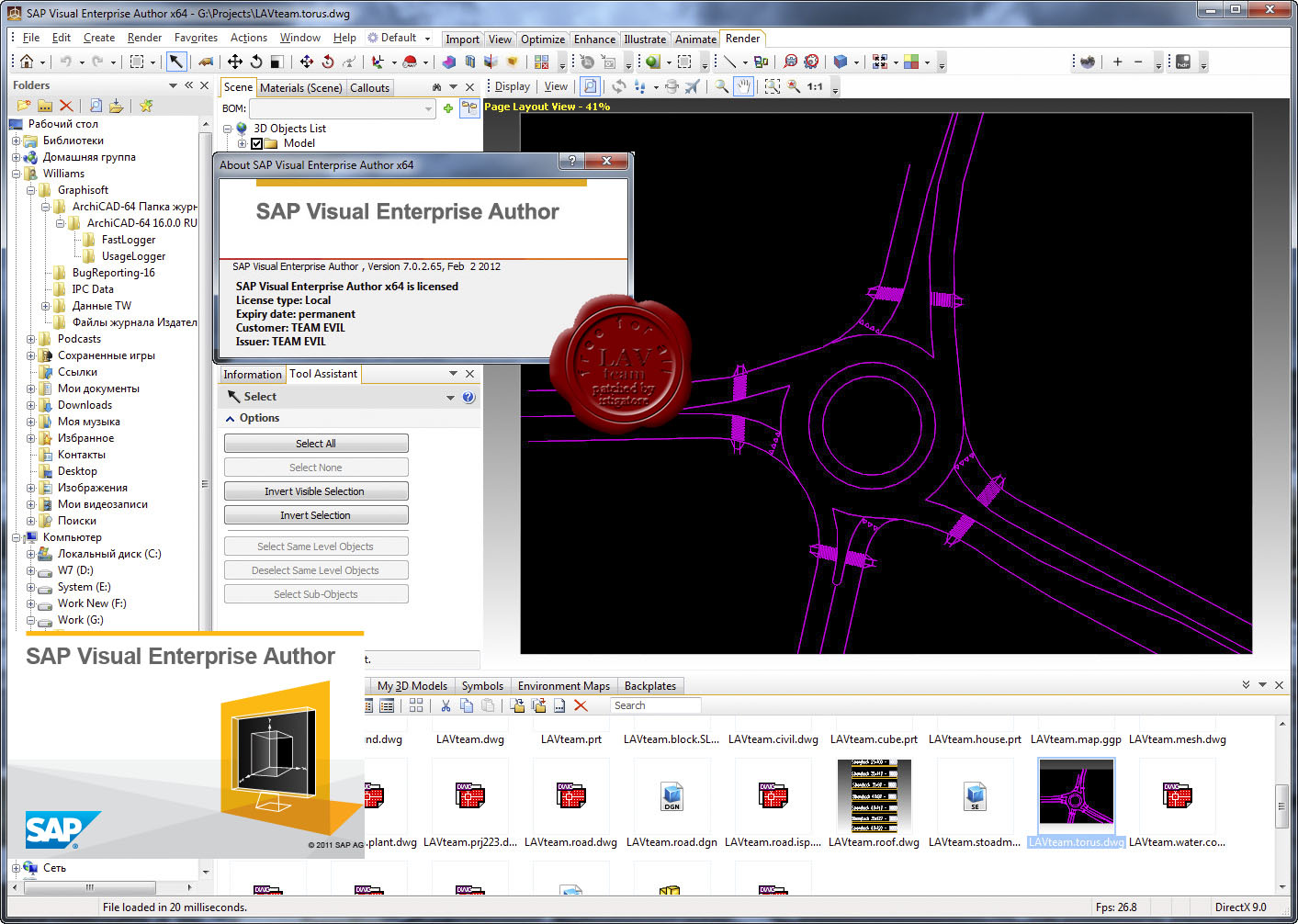Click the Invert Selection button
Viewport: 1298px width, 924px height.
[x=316, y=515]
